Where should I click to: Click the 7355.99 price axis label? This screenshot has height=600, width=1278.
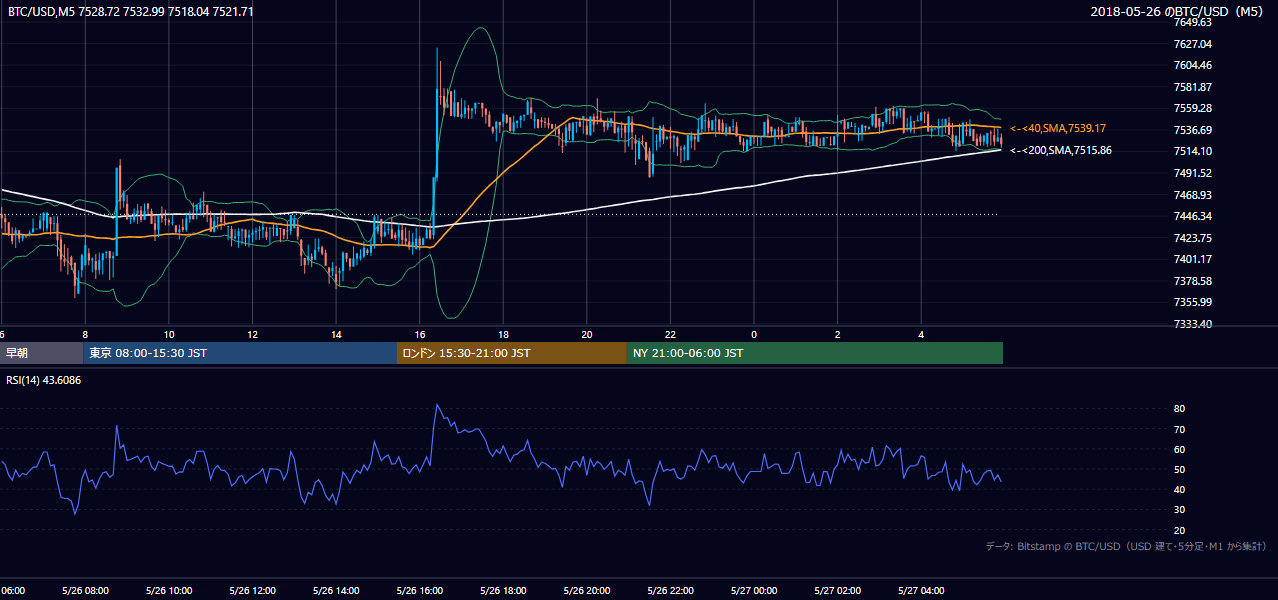pos(1193,302)
